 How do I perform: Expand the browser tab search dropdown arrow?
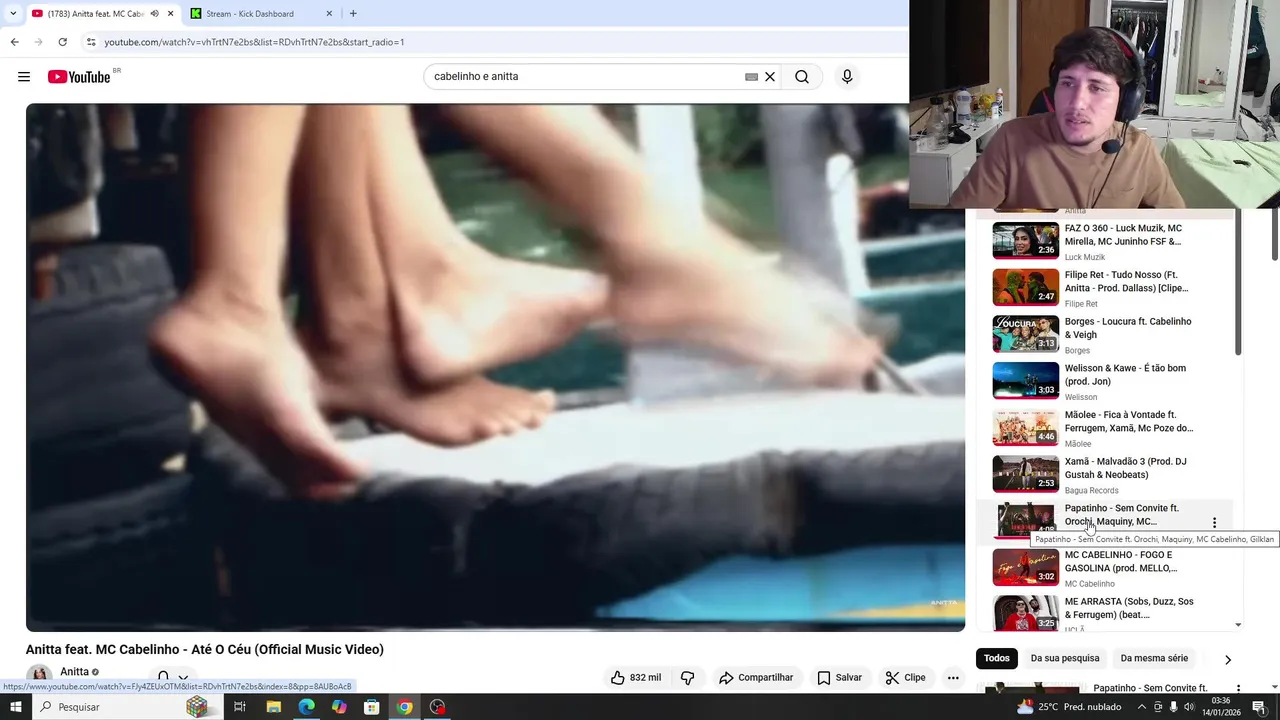[12, 14]
